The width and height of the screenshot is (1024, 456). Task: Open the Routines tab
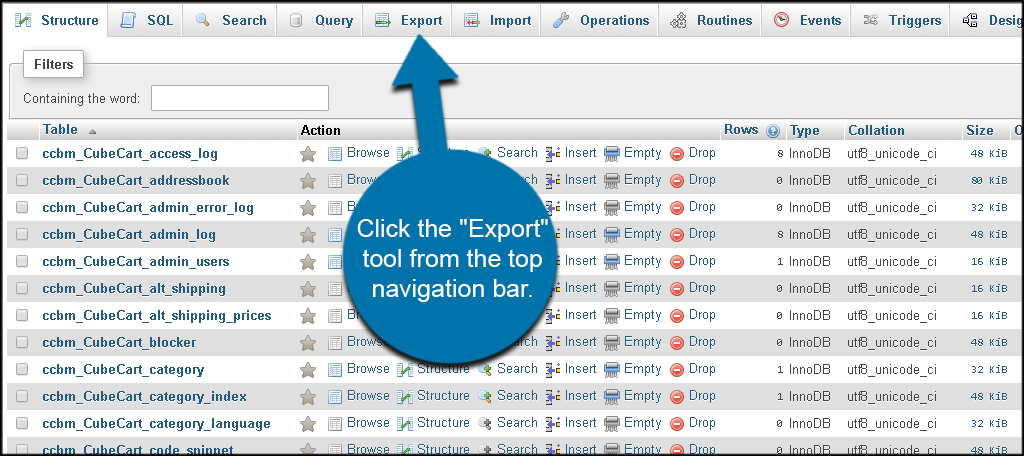(x=711, y=20)
